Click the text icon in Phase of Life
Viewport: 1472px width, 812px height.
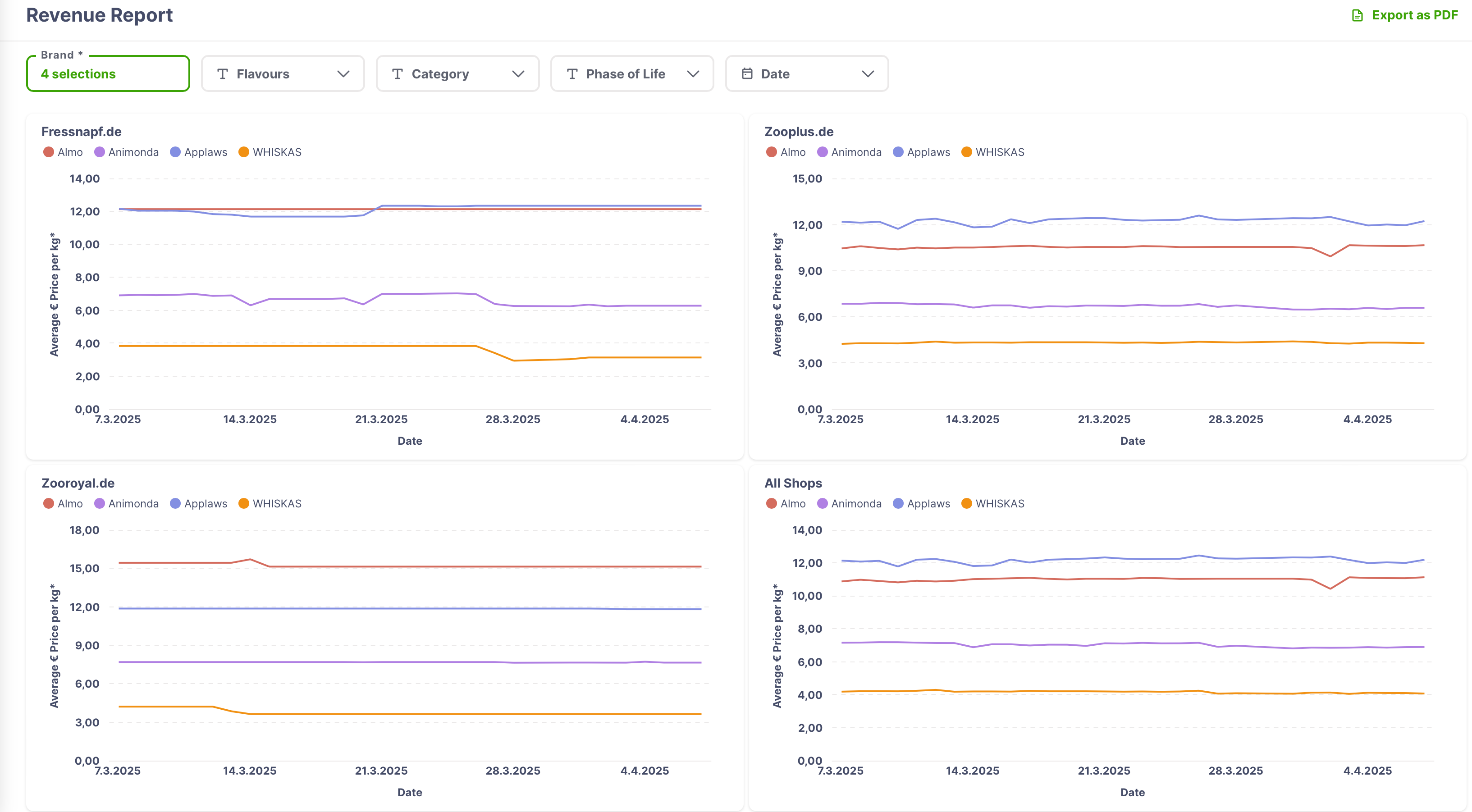[572, 74]
